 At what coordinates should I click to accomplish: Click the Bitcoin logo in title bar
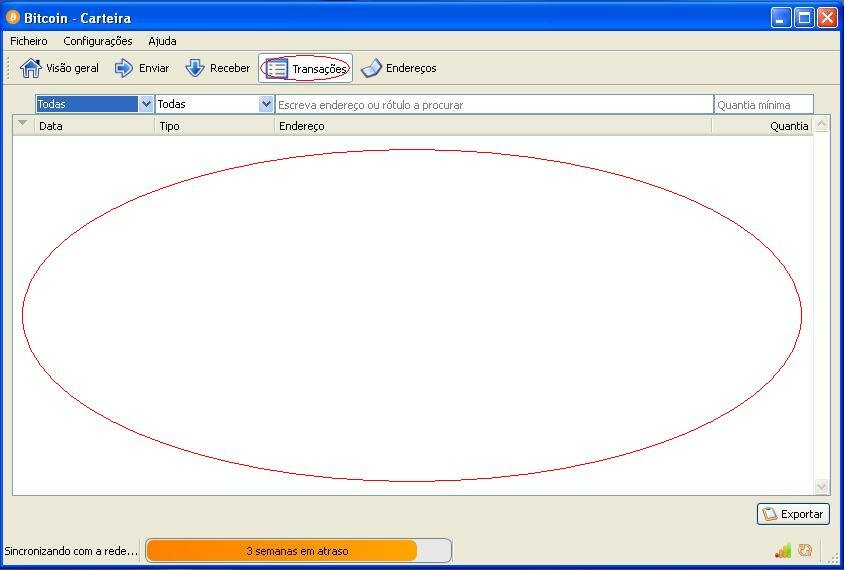point(12,17)
